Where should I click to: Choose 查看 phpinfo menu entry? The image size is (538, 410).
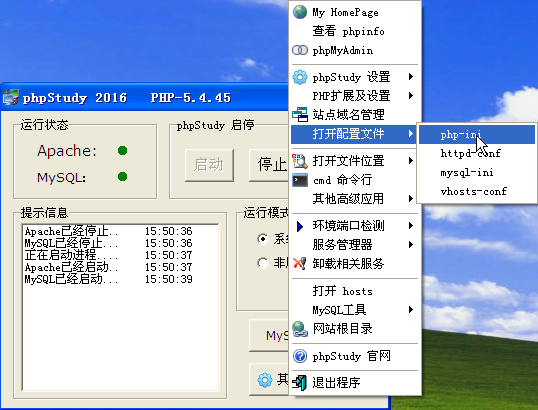click(x=355, y=31)
